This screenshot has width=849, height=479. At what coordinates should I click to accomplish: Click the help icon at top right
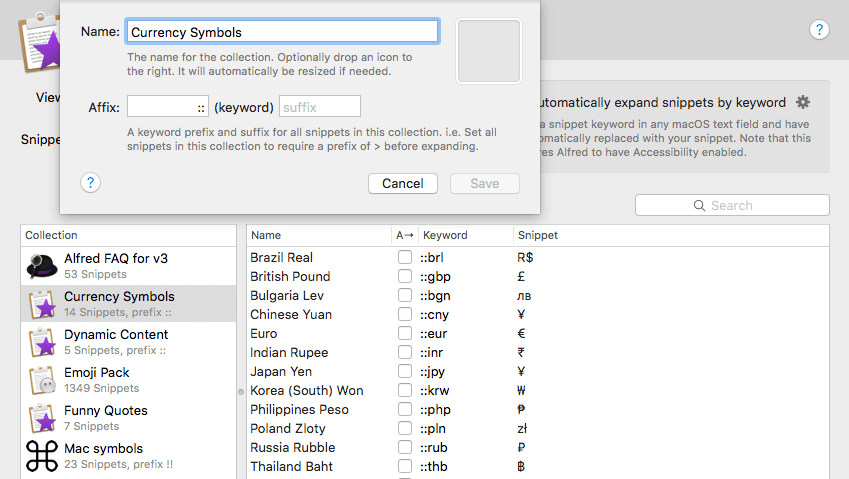(x=819, y=29)
